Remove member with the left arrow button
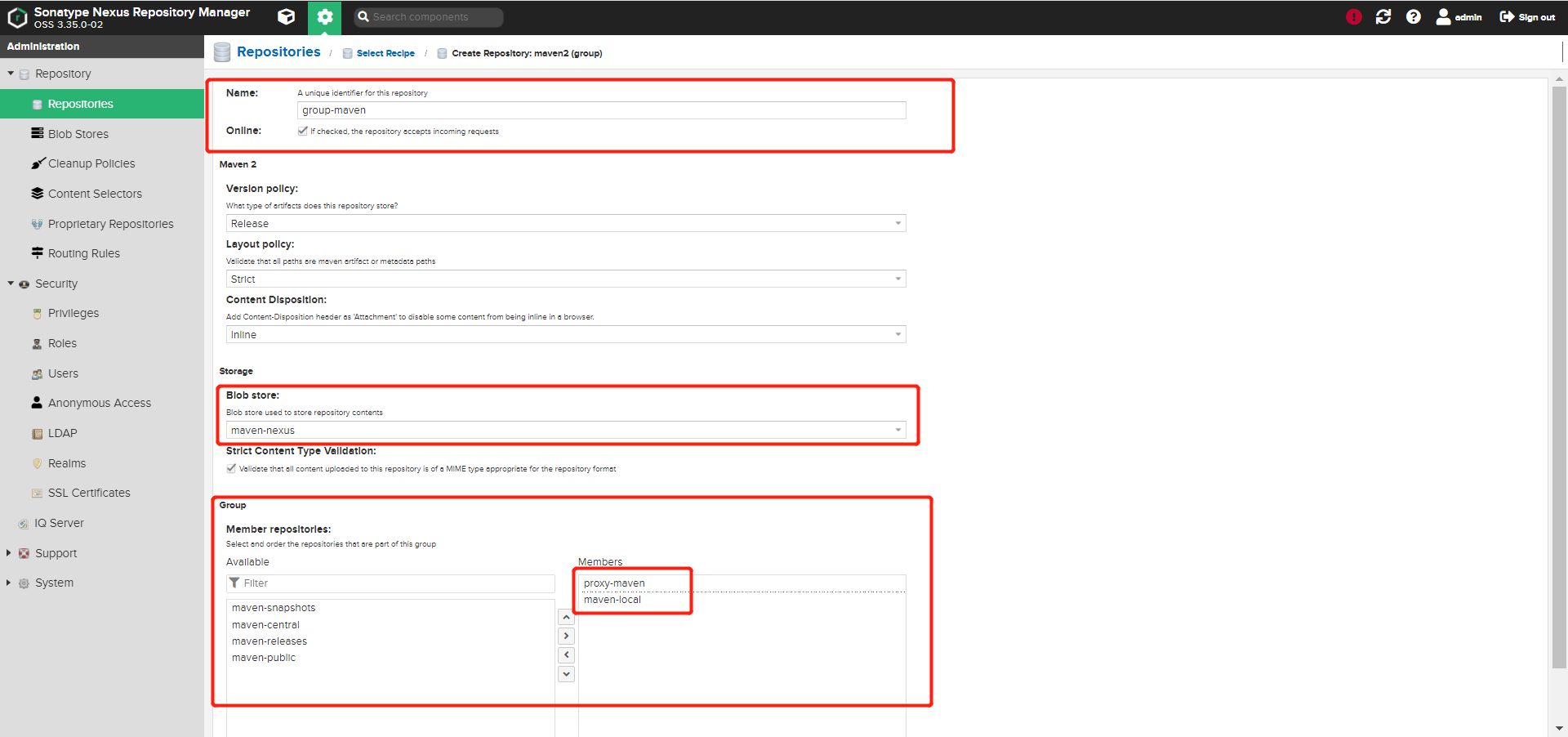Image resolution: width=1568 pixels, height=737 pixels. (x=567, y=655)
